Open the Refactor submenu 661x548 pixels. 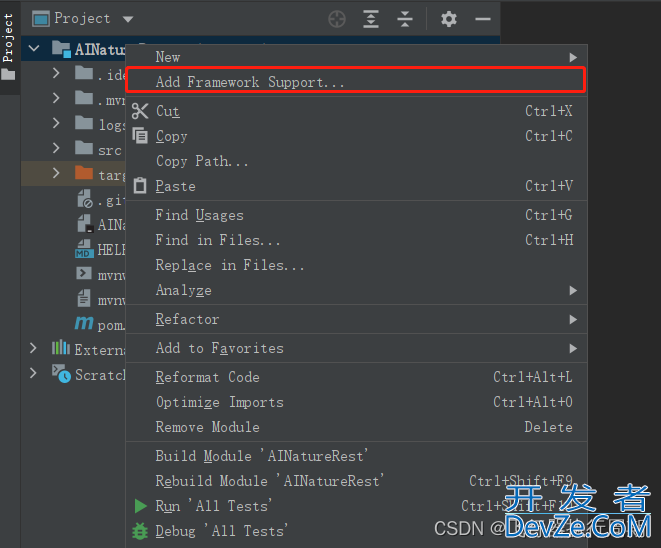pos(356,319)
